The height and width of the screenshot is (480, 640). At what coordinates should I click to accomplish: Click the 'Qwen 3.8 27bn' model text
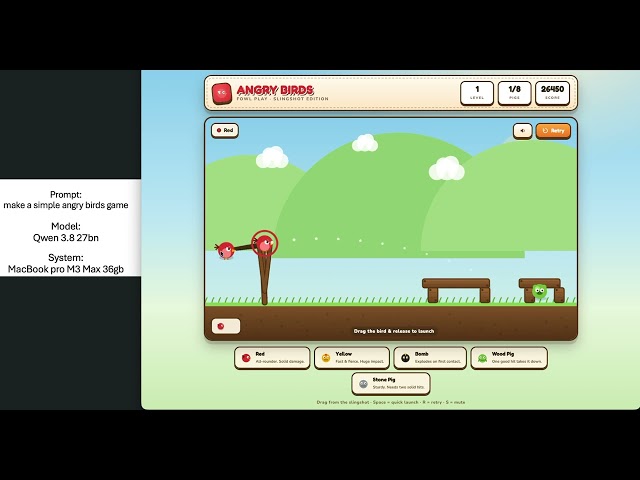coord(66,238)
